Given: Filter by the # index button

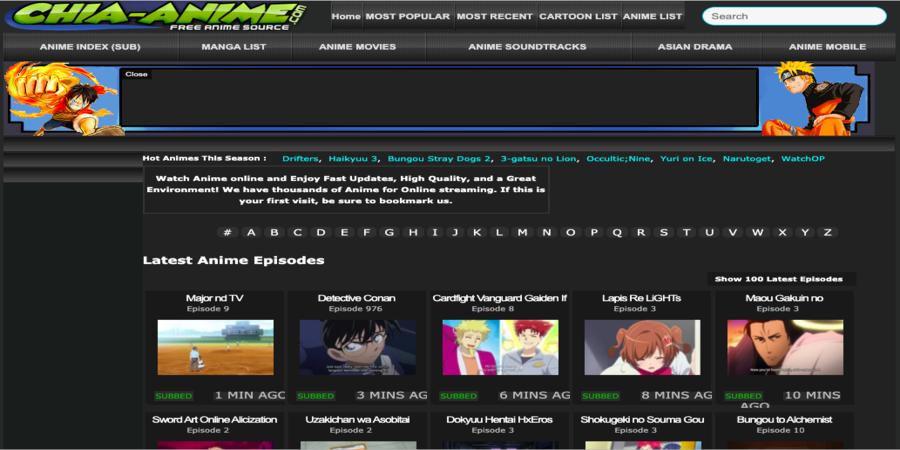Looking at the screenshot, I should pyautogui.click(x=228, y=232).
